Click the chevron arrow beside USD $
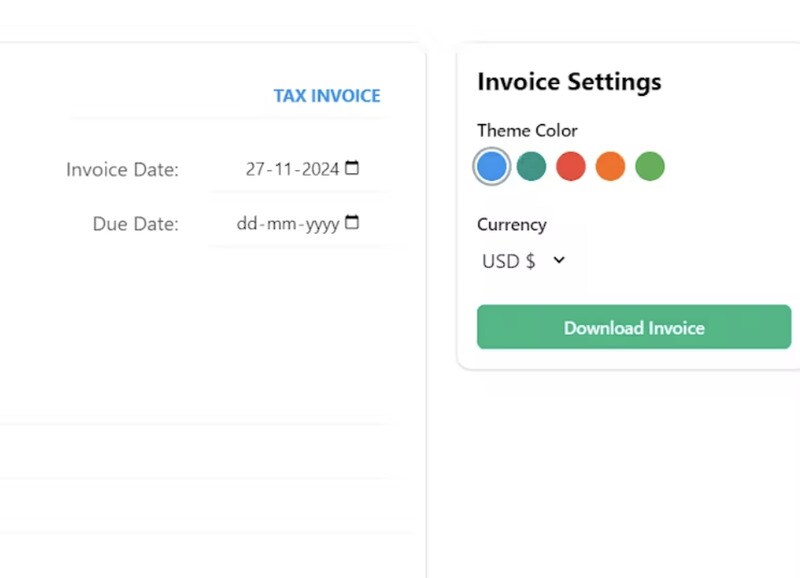Image resolution: width=800 pixels, height=578 pixels. [559, 261]
